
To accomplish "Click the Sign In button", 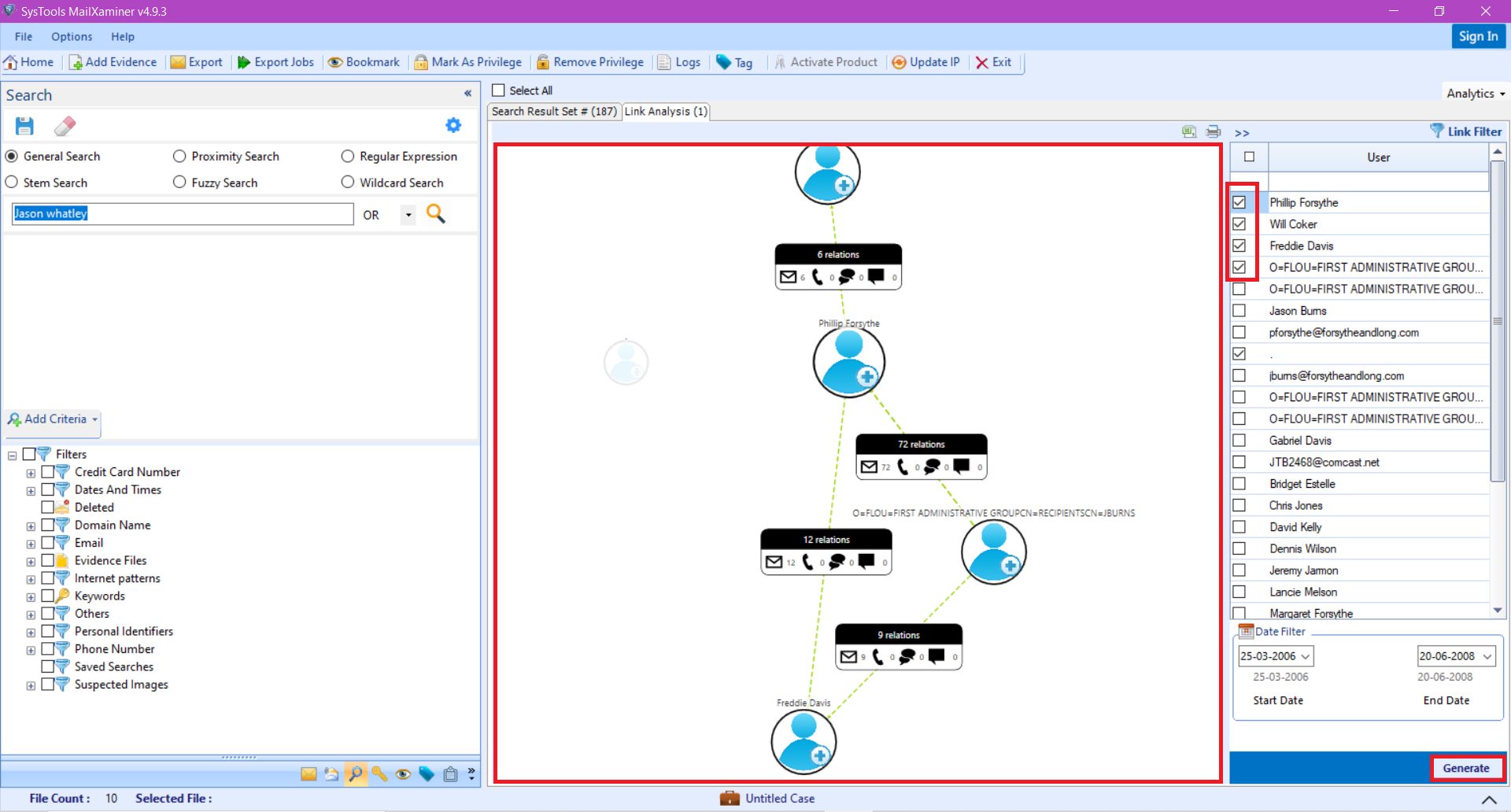I will (1479, 36).
